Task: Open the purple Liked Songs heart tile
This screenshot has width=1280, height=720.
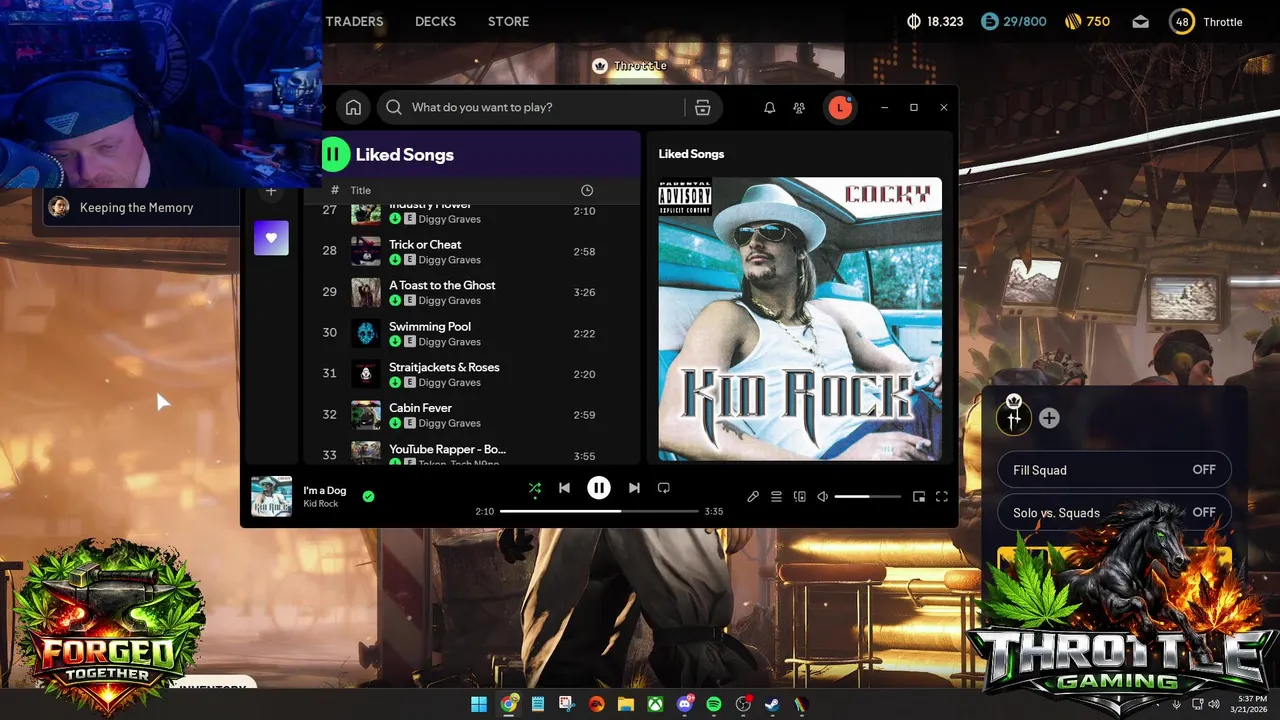Action: (271, 238)
